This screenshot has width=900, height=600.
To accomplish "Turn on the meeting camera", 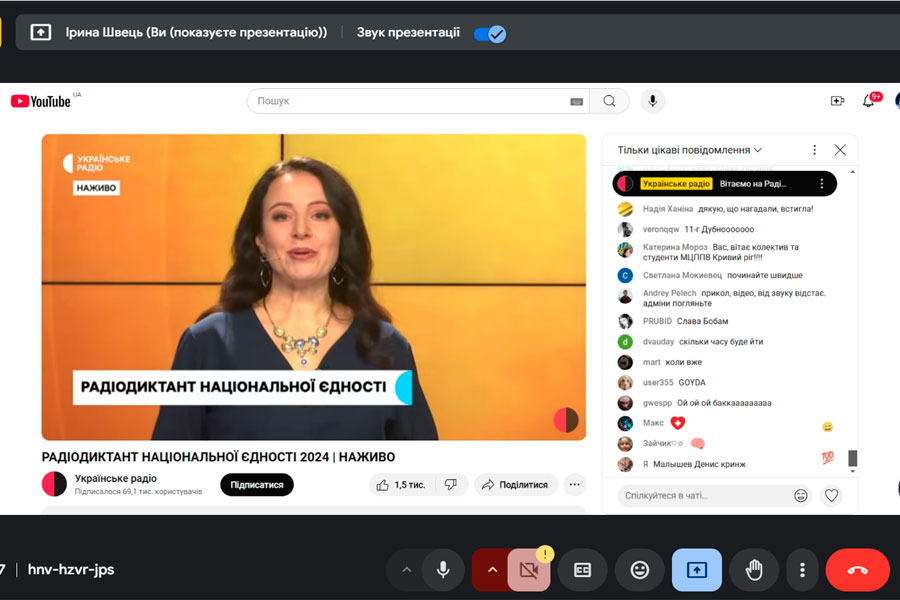I will pos(529,570).
